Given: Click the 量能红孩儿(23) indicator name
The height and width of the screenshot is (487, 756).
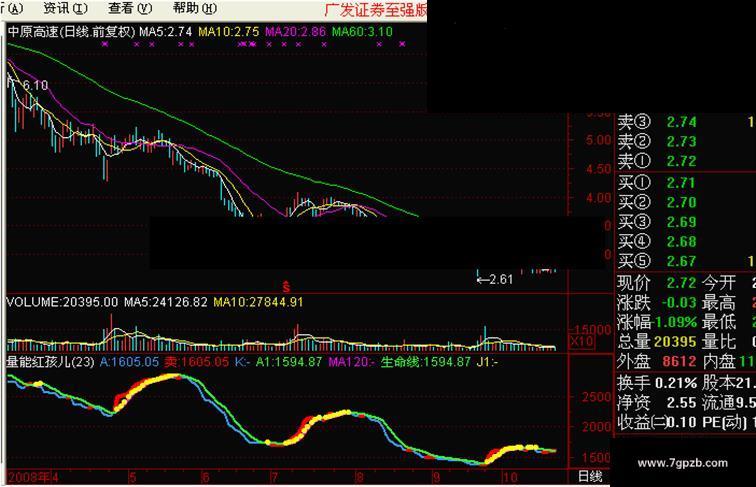Looking at the screenshot, I should [50, 362].
